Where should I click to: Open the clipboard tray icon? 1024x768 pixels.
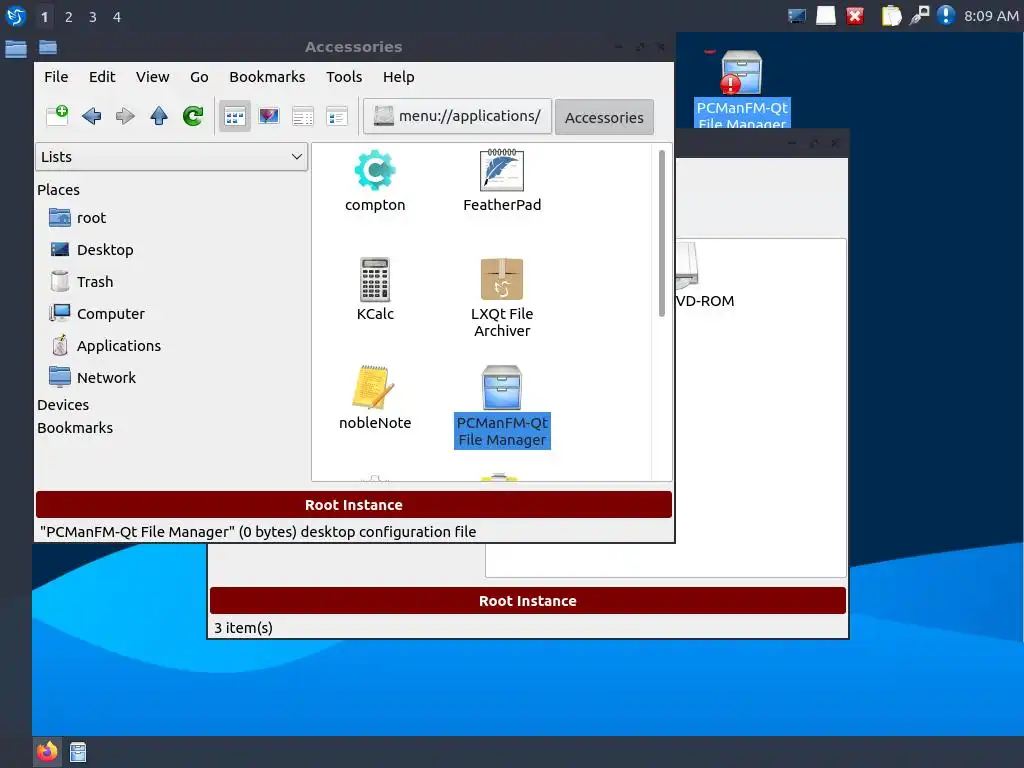click(x=891, y=16)
